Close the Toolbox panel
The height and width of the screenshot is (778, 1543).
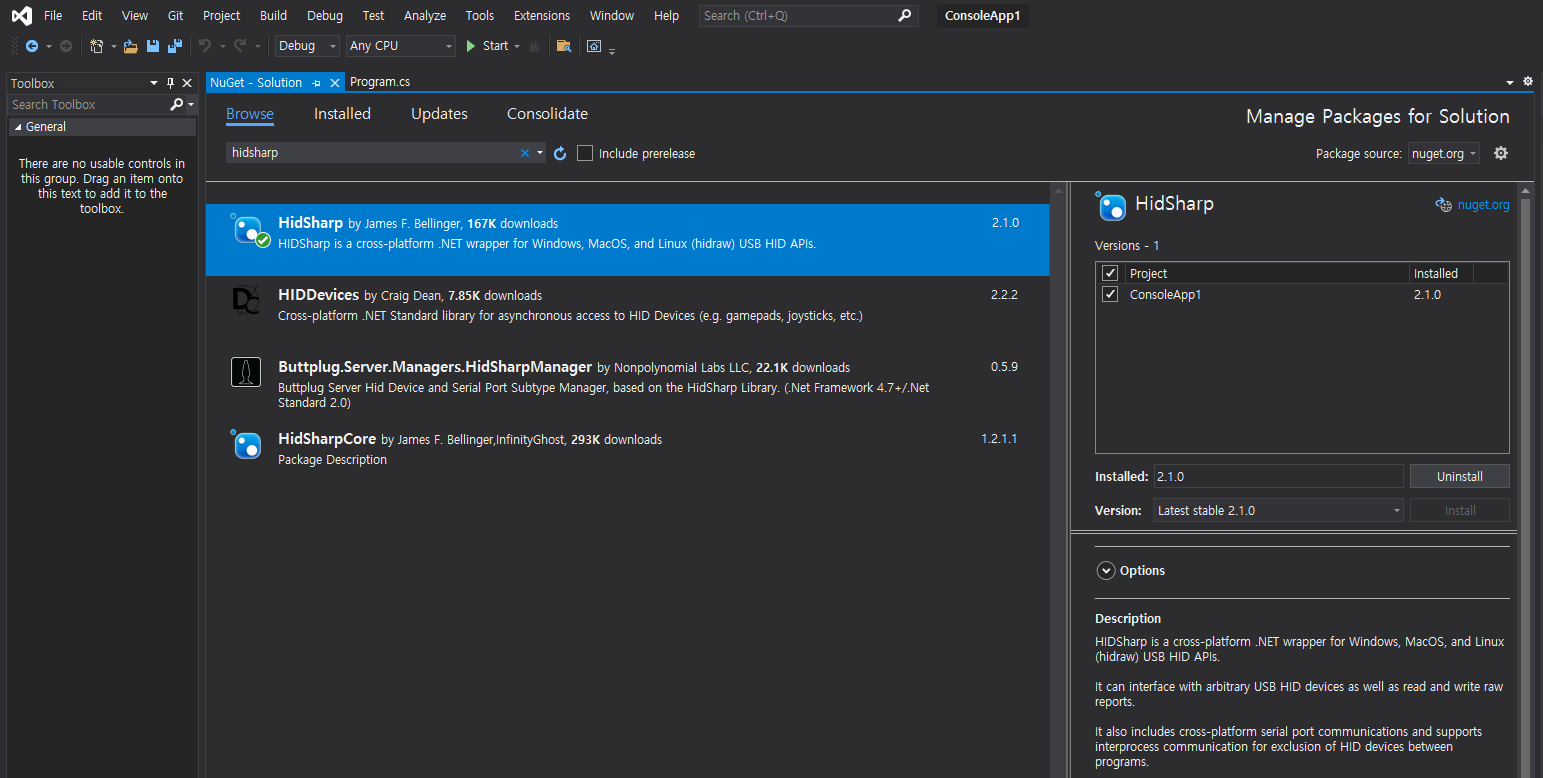click(187, 84)
